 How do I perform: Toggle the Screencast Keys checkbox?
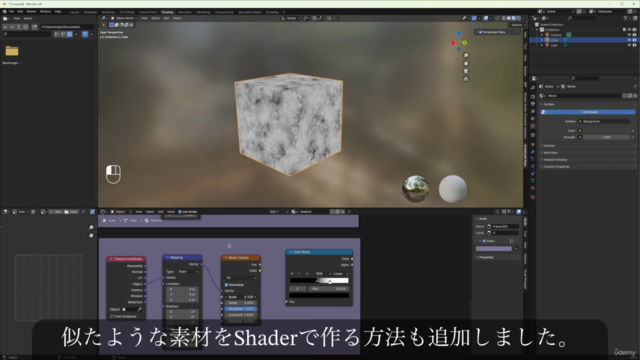point(480,32)
